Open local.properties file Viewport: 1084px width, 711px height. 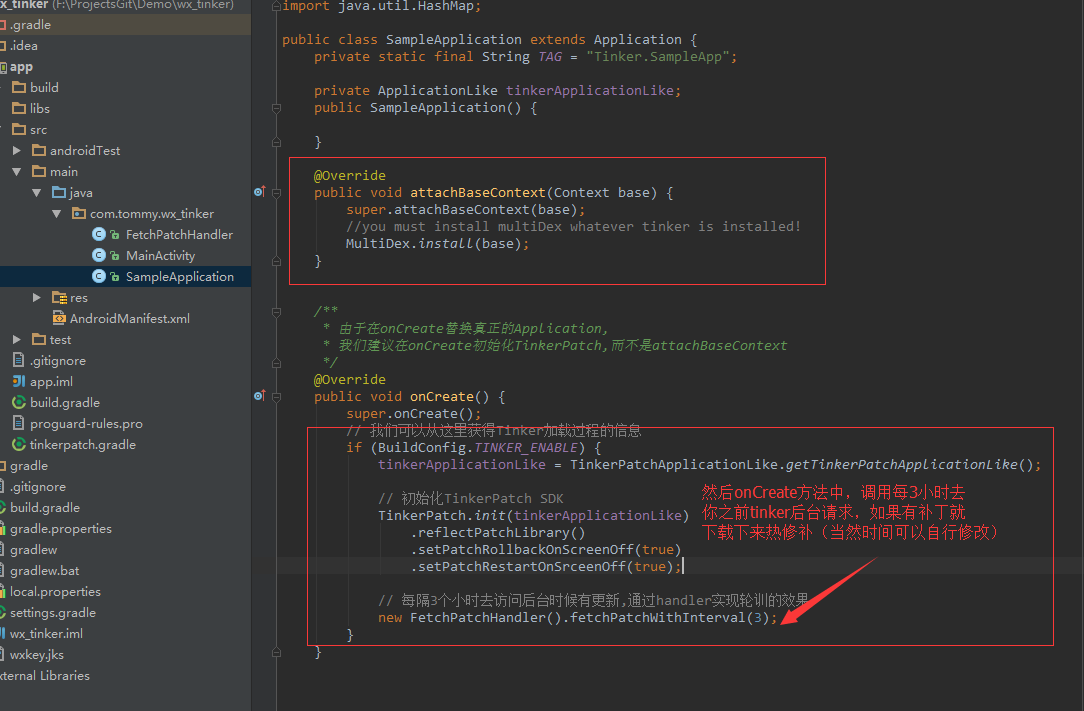click(x=55, y=591)
